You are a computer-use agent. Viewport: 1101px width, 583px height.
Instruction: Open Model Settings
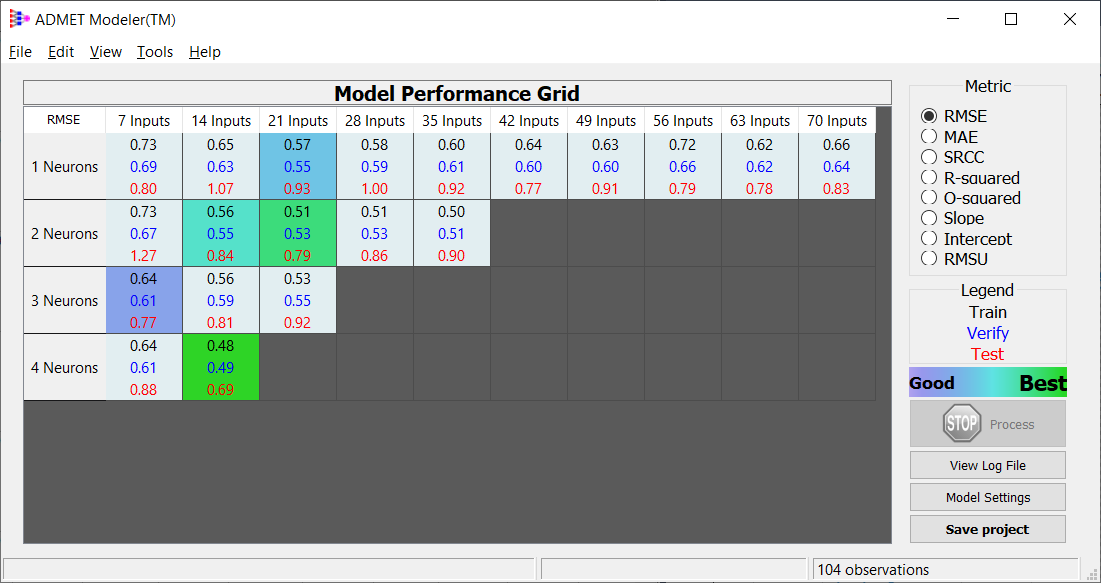tap(987, 497)
